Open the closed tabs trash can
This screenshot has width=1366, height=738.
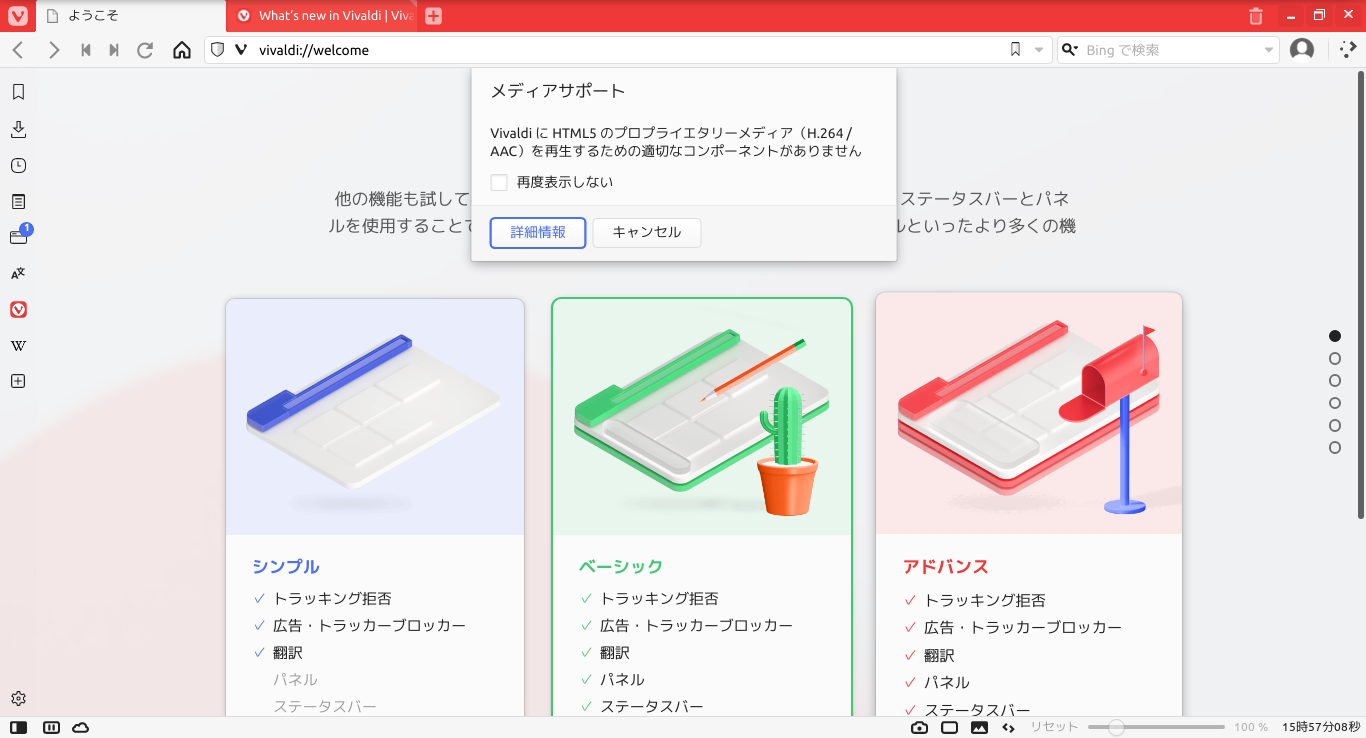click(x=1256, y=16)
